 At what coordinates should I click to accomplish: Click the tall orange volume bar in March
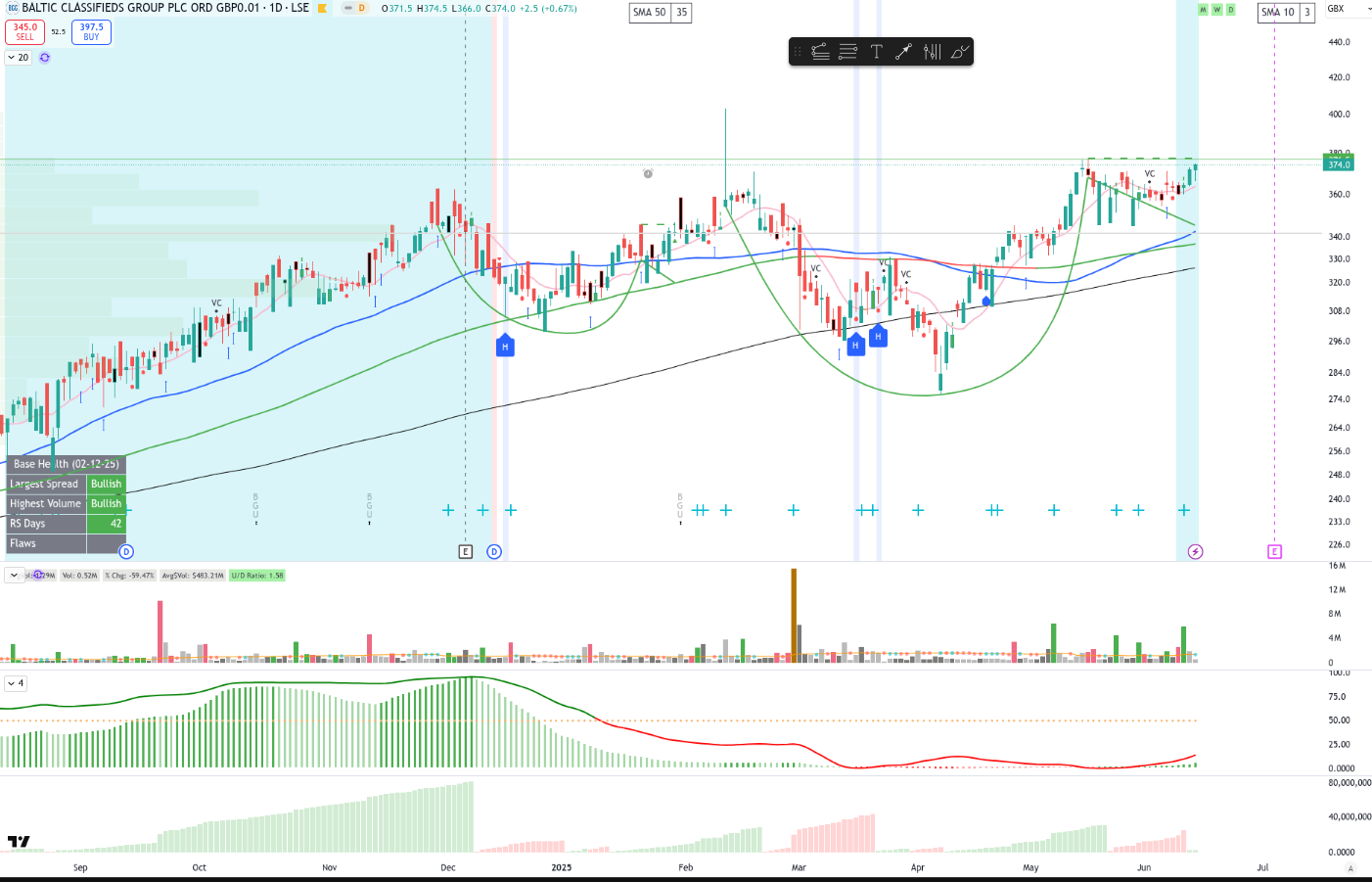tap(794, 615)
